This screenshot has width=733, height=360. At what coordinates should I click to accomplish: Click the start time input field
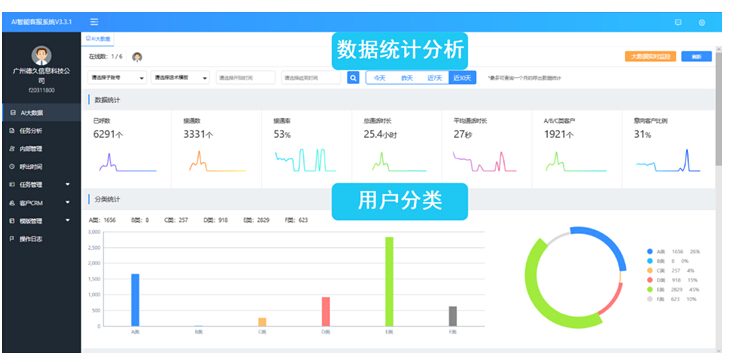pyautogui.click(x=245, y=78)
